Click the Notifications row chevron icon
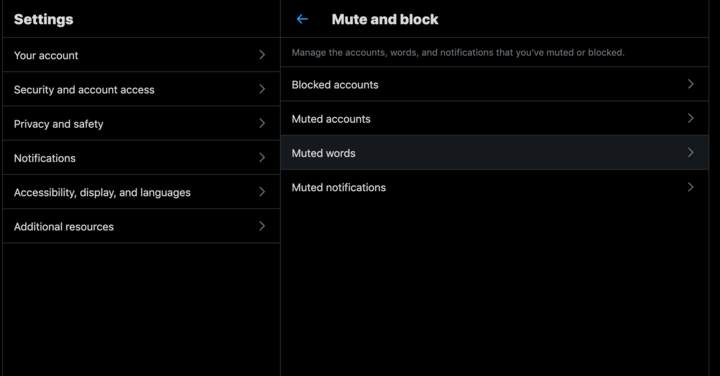The width and height of the screenshot is (720, 376). tap(262, 157)
